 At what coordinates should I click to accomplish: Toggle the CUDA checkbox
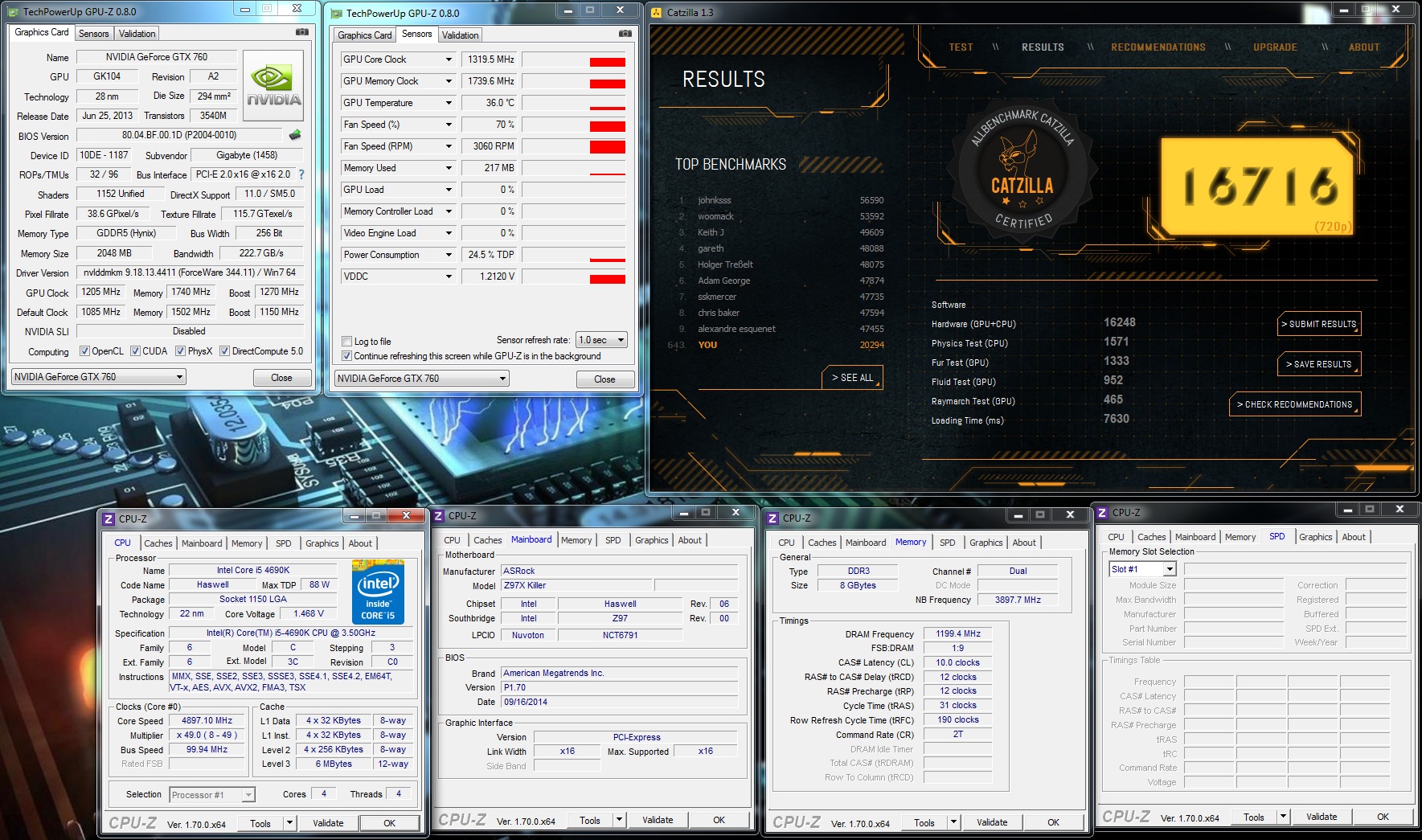pos(135,351)
